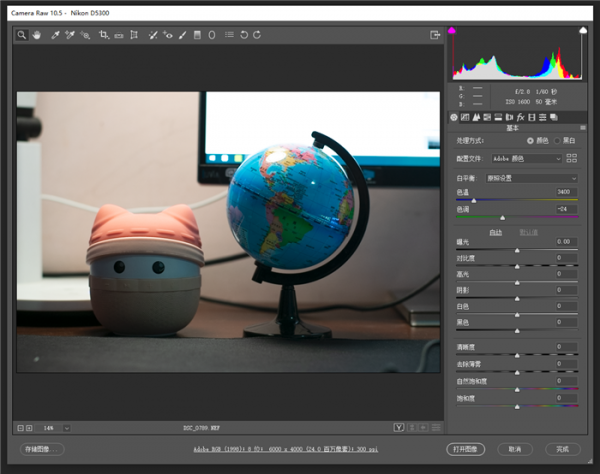Toggle full screen mode icon
Viewport: 600px width, 474px height.
pyautogui.click(x=435, y=35)
